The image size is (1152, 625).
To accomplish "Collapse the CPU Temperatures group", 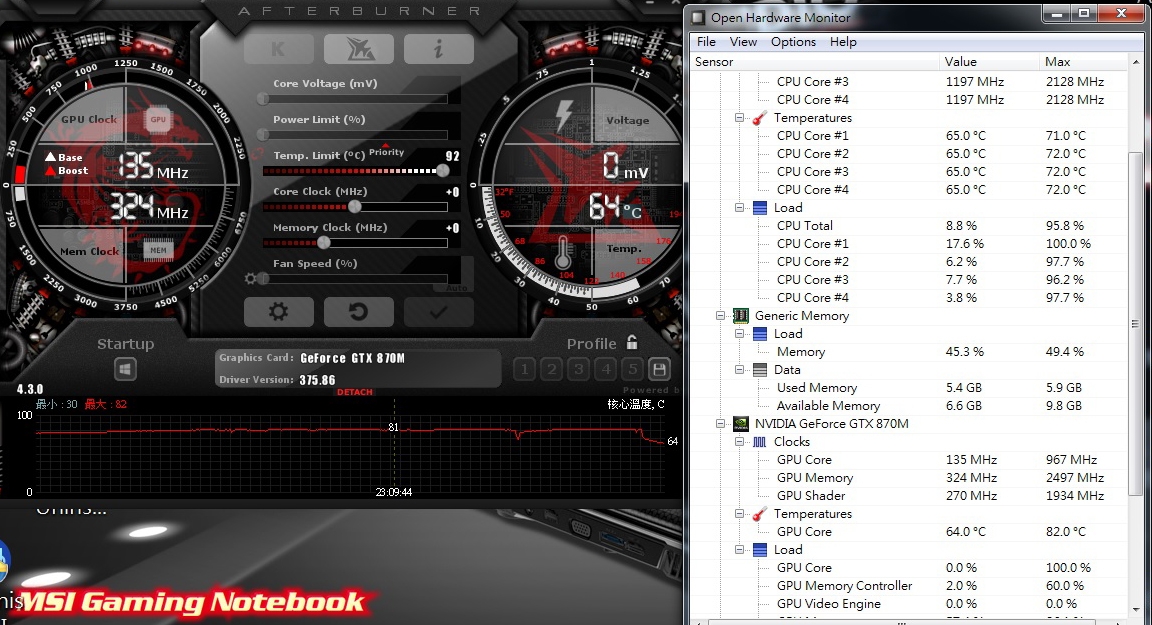I will point(739,118).
